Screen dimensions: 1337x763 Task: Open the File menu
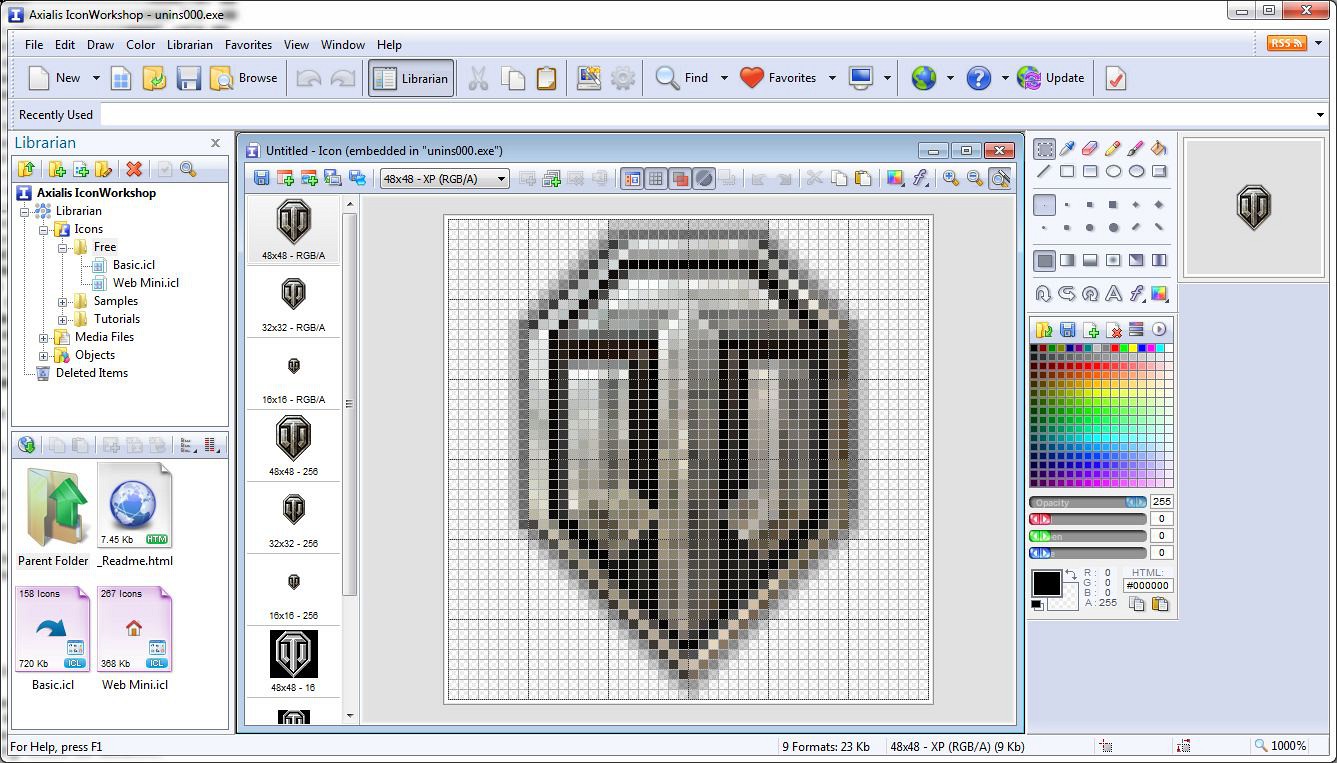pyautogui.click(x=34, y=44)
